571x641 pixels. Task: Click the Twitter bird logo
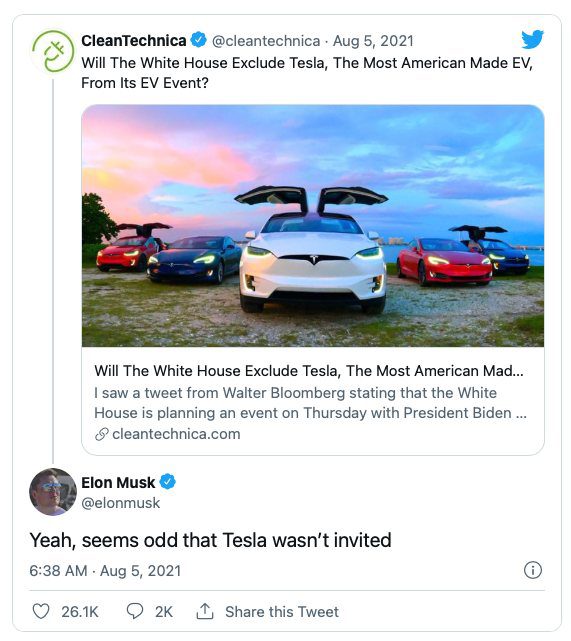pos(532,40)
